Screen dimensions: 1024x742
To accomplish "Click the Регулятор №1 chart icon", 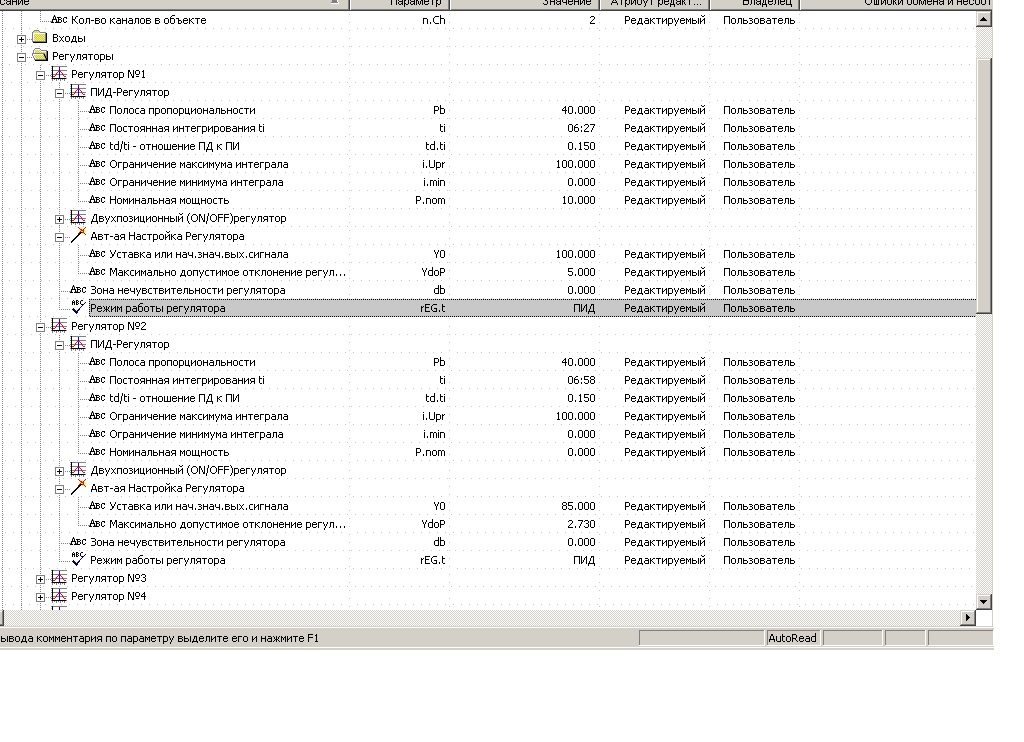I will [x=59, y=74].
